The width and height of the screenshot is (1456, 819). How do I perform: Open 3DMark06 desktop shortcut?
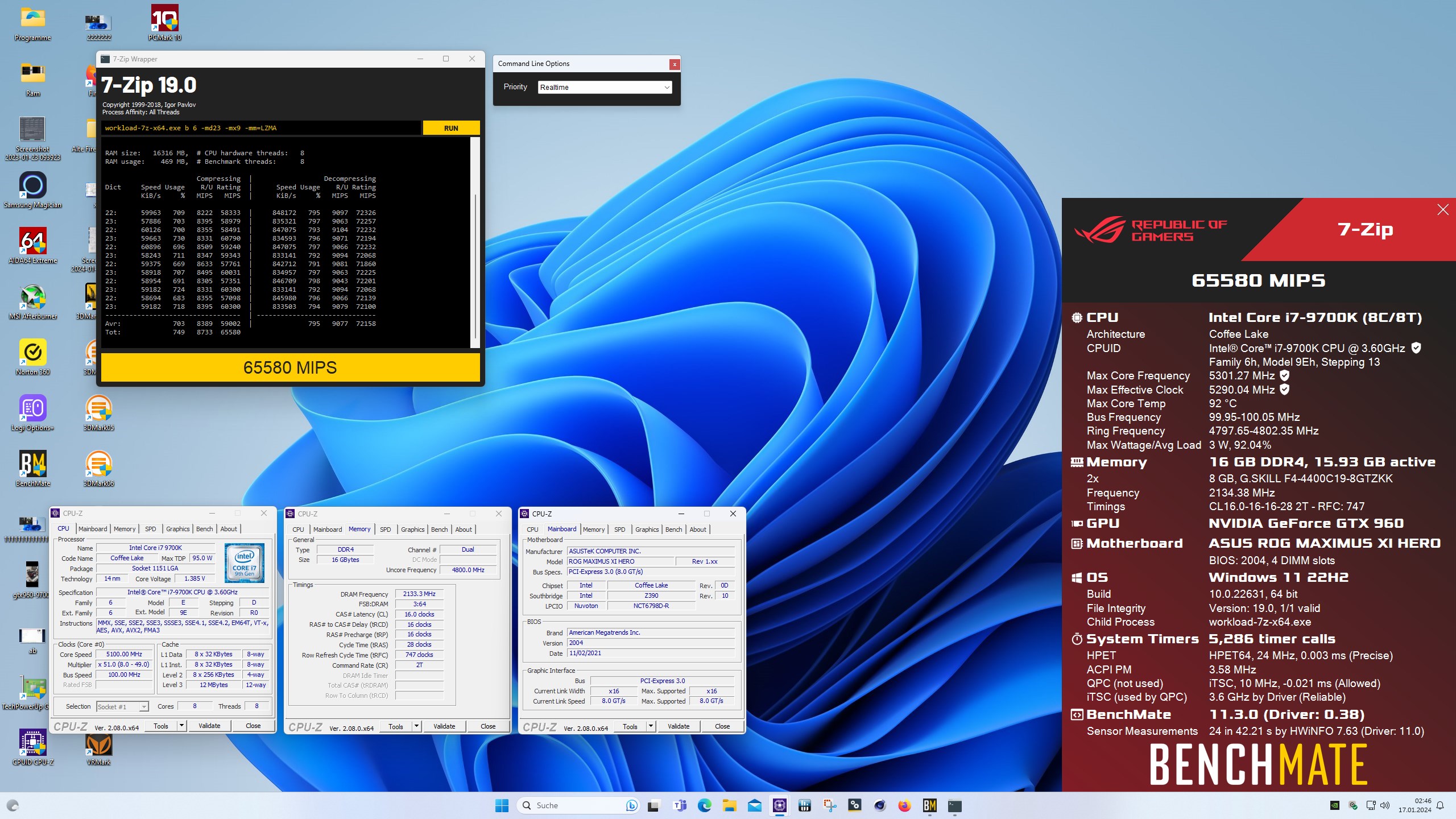pyautogui.click(x=99, y=469)
